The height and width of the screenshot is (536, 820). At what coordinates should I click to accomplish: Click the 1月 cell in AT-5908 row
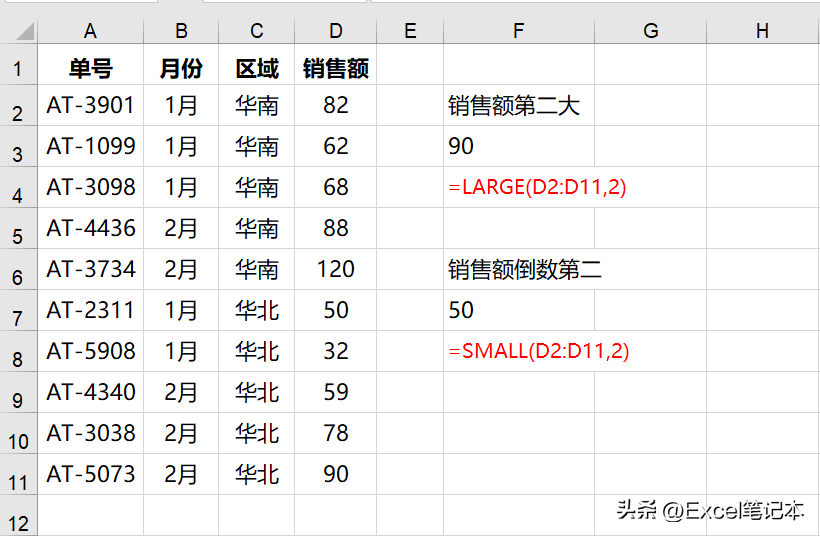181,351
